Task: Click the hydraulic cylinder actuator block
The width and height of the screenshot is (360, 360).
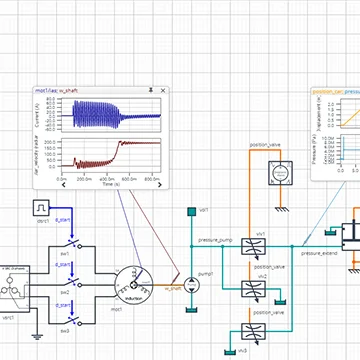Action: click(351, 237)
